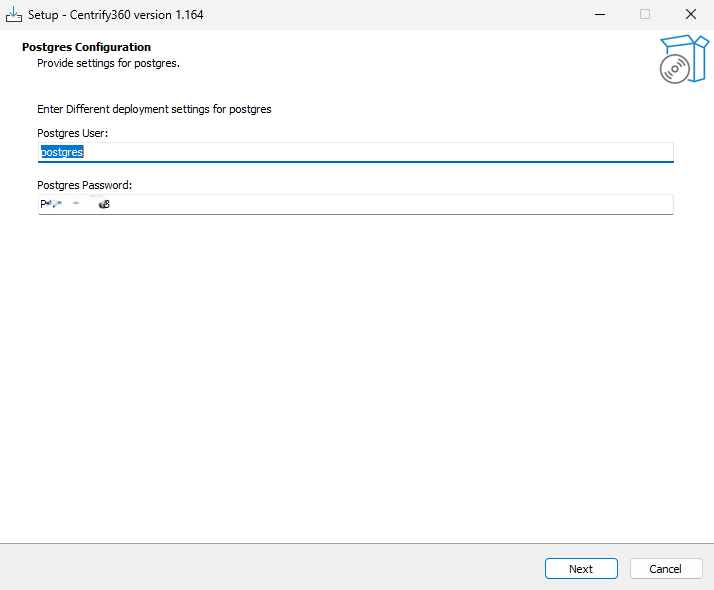Image resolution: width=714 pixels, height=590 pixels.
Task: Click the Cancel button
Action: tap(666, 569)
